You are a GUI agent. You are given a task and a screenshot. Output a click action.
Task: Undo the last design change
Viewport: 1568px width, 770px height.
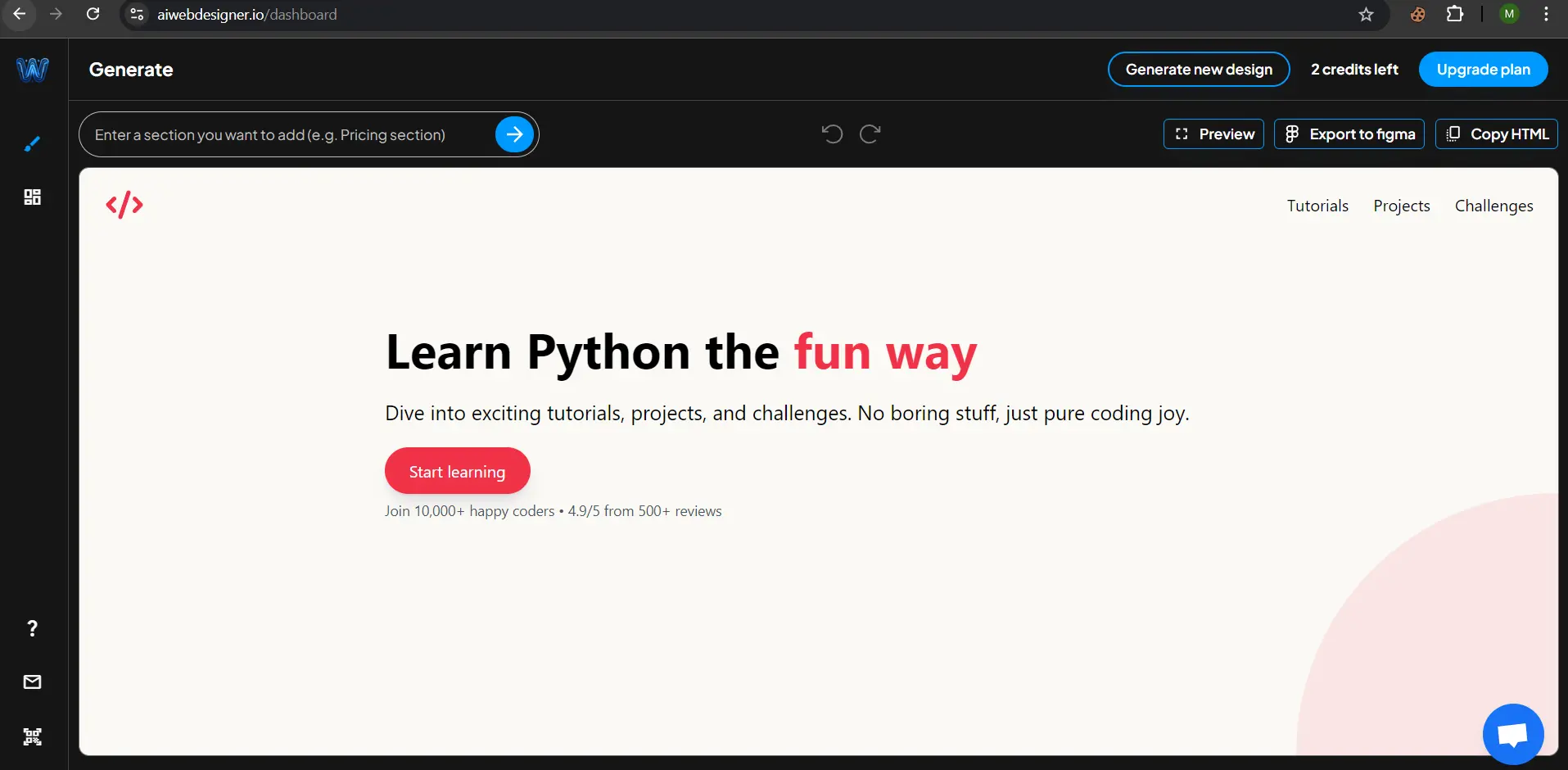tap(832, 134)
